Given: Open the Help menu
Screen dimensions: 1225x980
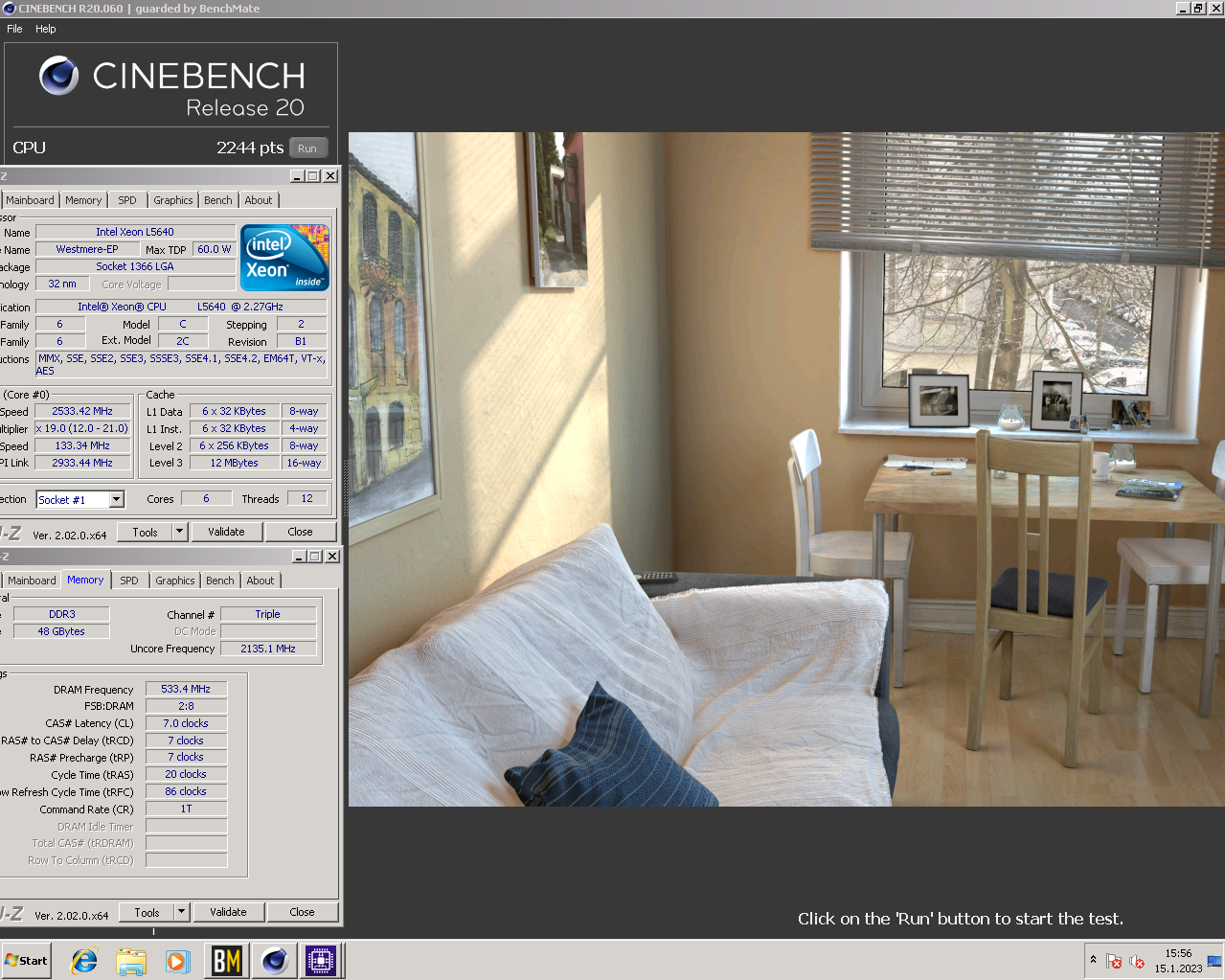Looking at the screenshot, I should 46,29.
